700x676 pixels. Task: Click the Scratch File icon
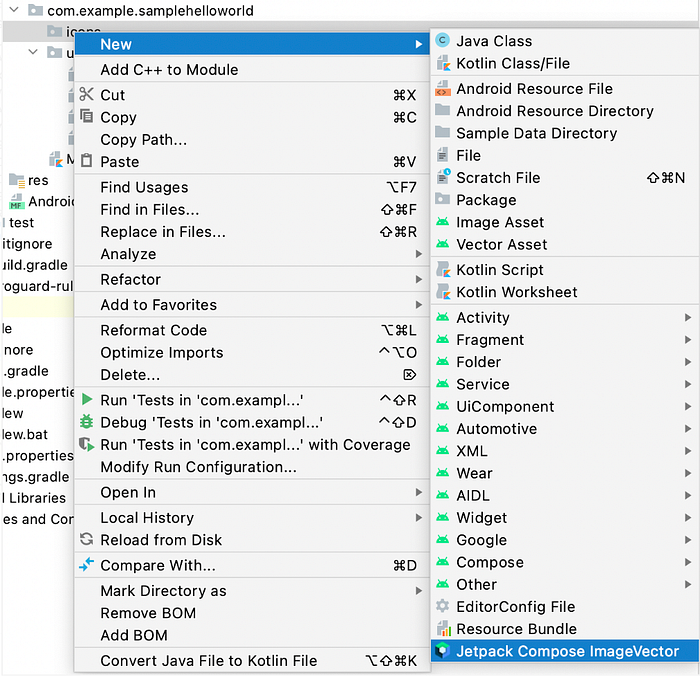[x=443, y=177]
